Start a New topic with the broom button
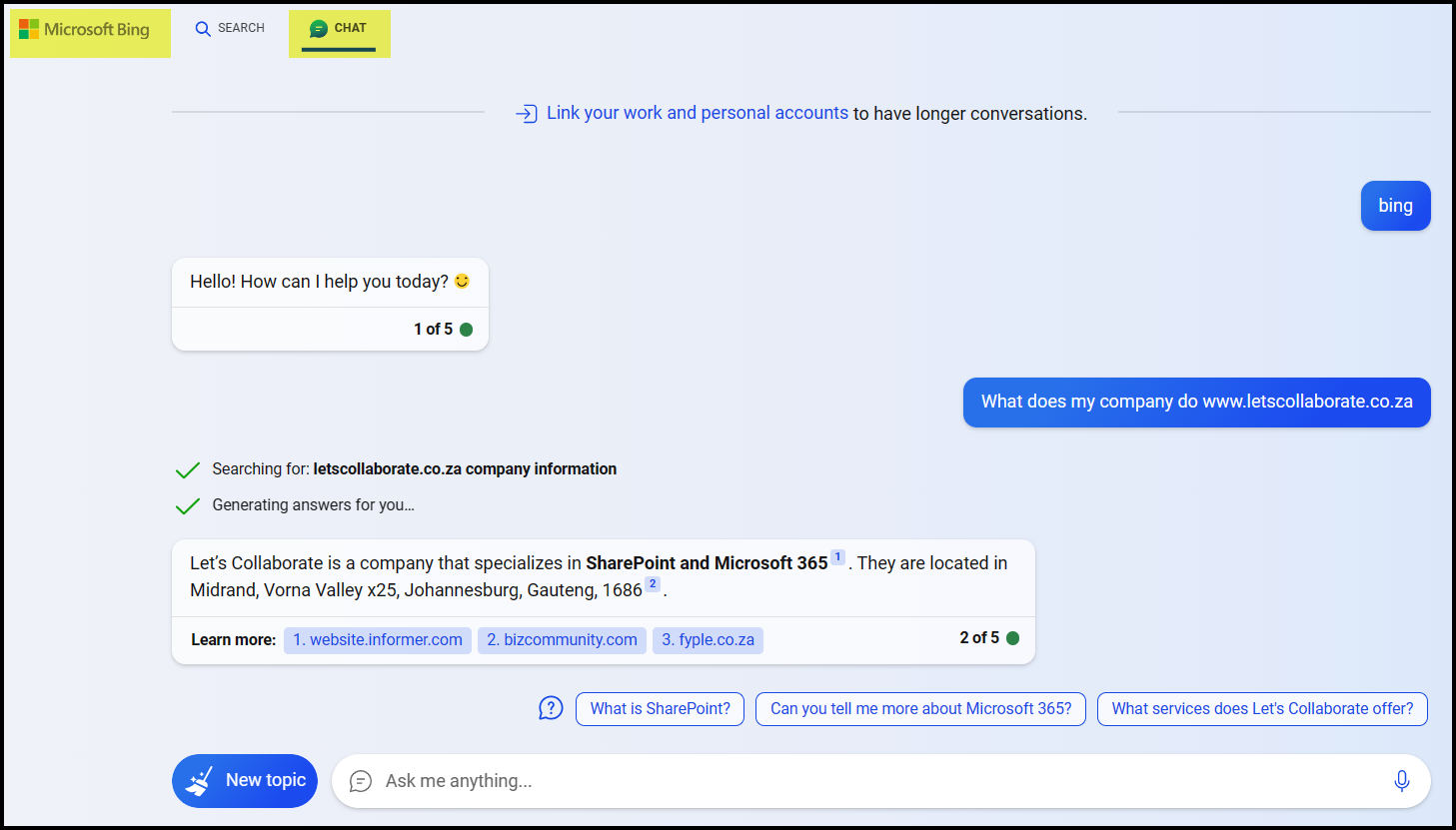Image resolution: width=1456 pixels, height=830 pixels. coord(245,781)
